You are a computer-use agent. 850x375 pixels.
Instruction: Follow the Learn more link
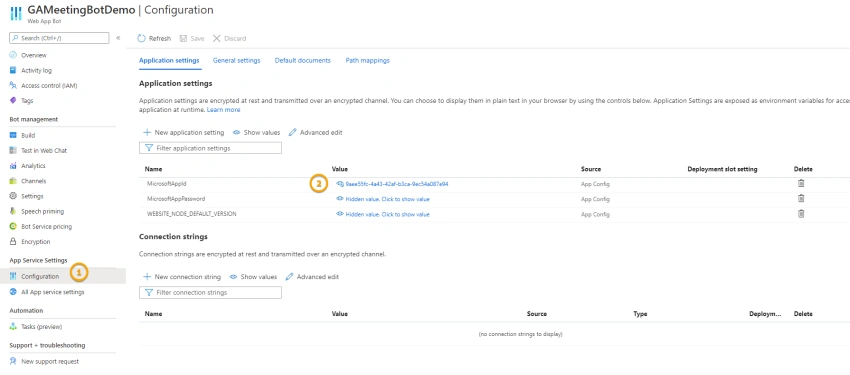click(x=223, y=109)
